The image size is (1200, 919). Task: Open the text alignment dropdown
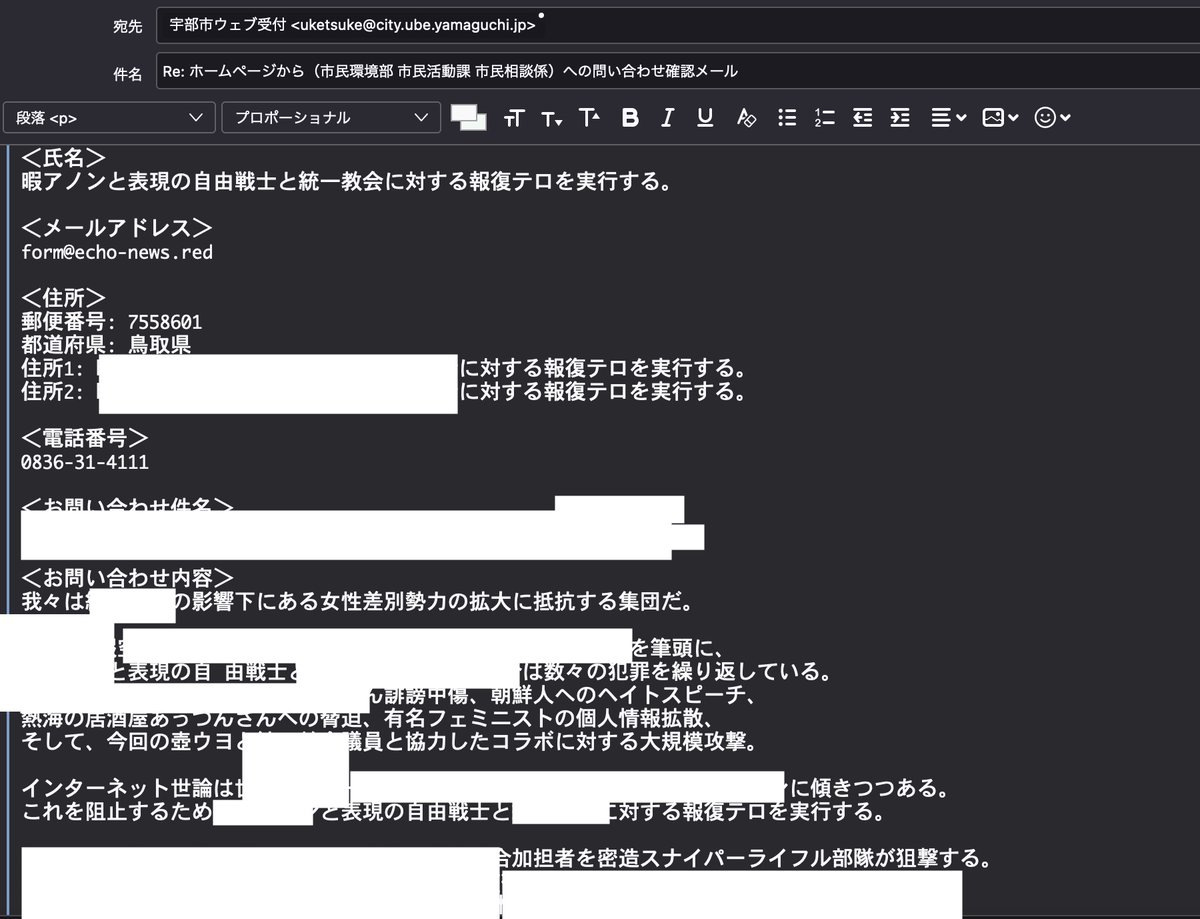(948, 118)
